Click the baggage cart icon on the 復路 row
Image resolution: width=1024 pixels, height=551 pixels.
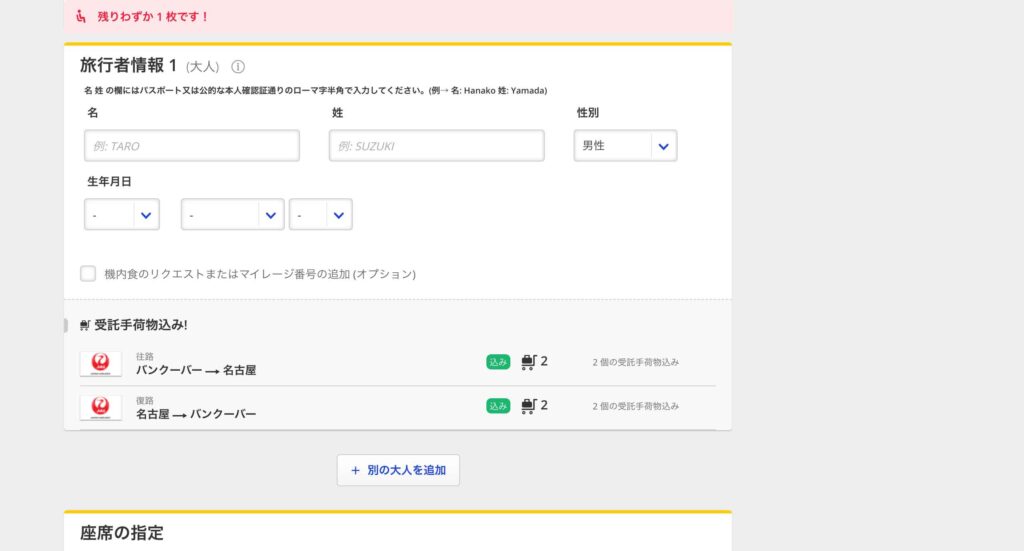click(x=528, y=406)
